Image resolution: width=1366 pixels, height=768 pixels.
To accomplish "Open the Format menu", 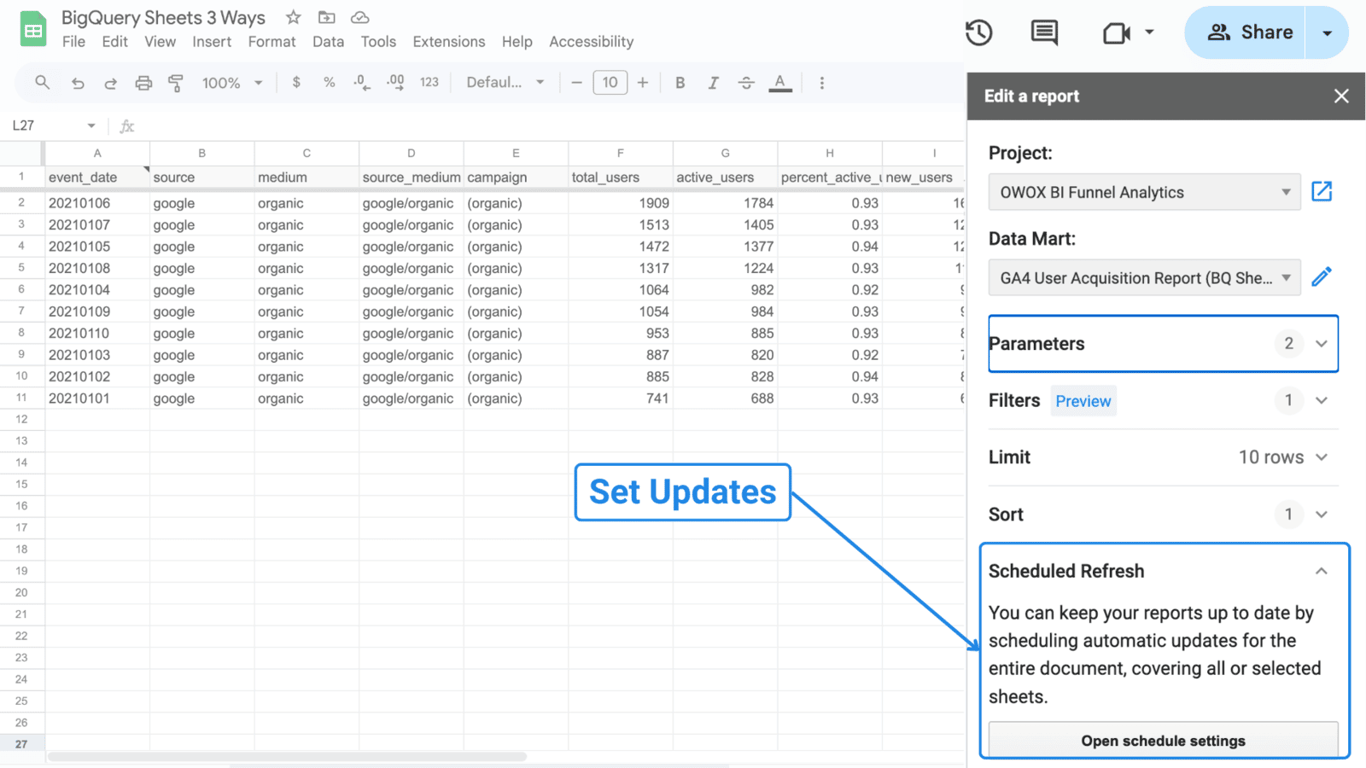I will [x=272, y=42].
